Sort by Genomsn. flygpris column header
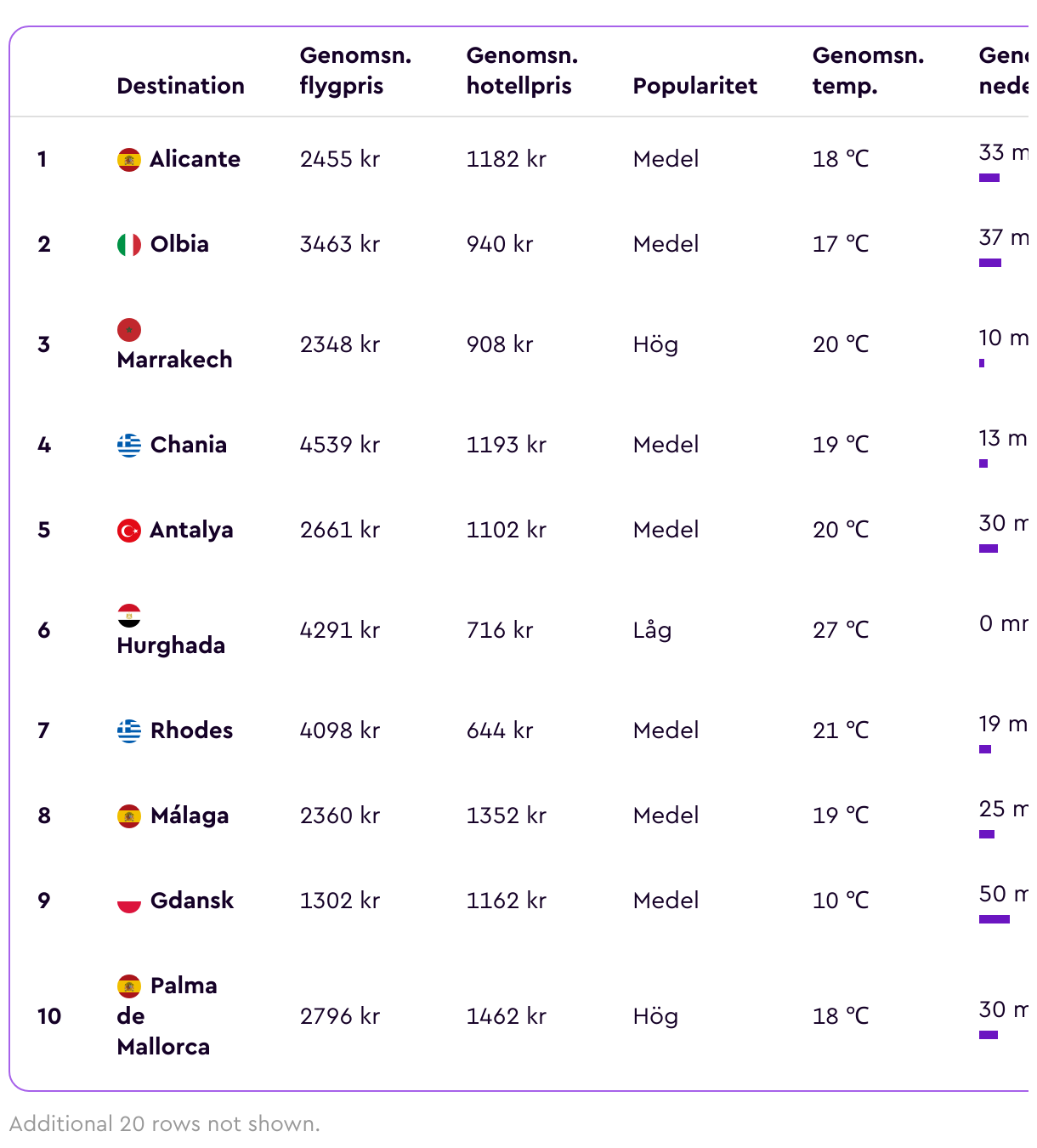Image resolution: width=1037 pixels, height=1148 pixels. pos(355,71)
